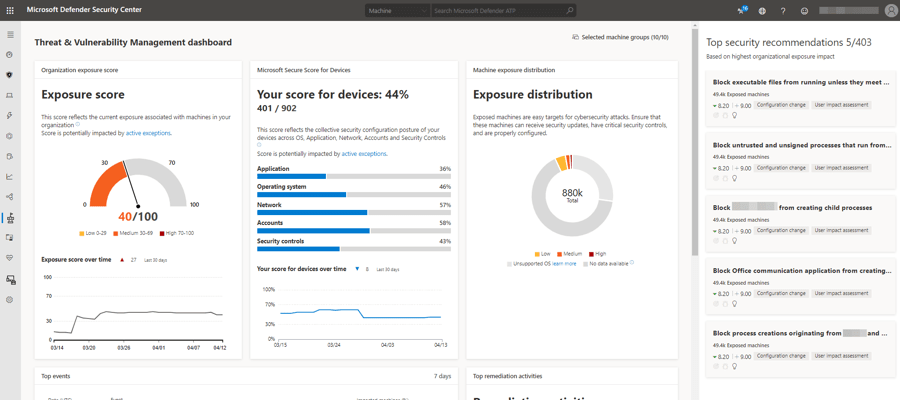Click the exposure gauge 40/100 value
The width and height of the screenshot is (900, 400).
coord(138,216)
